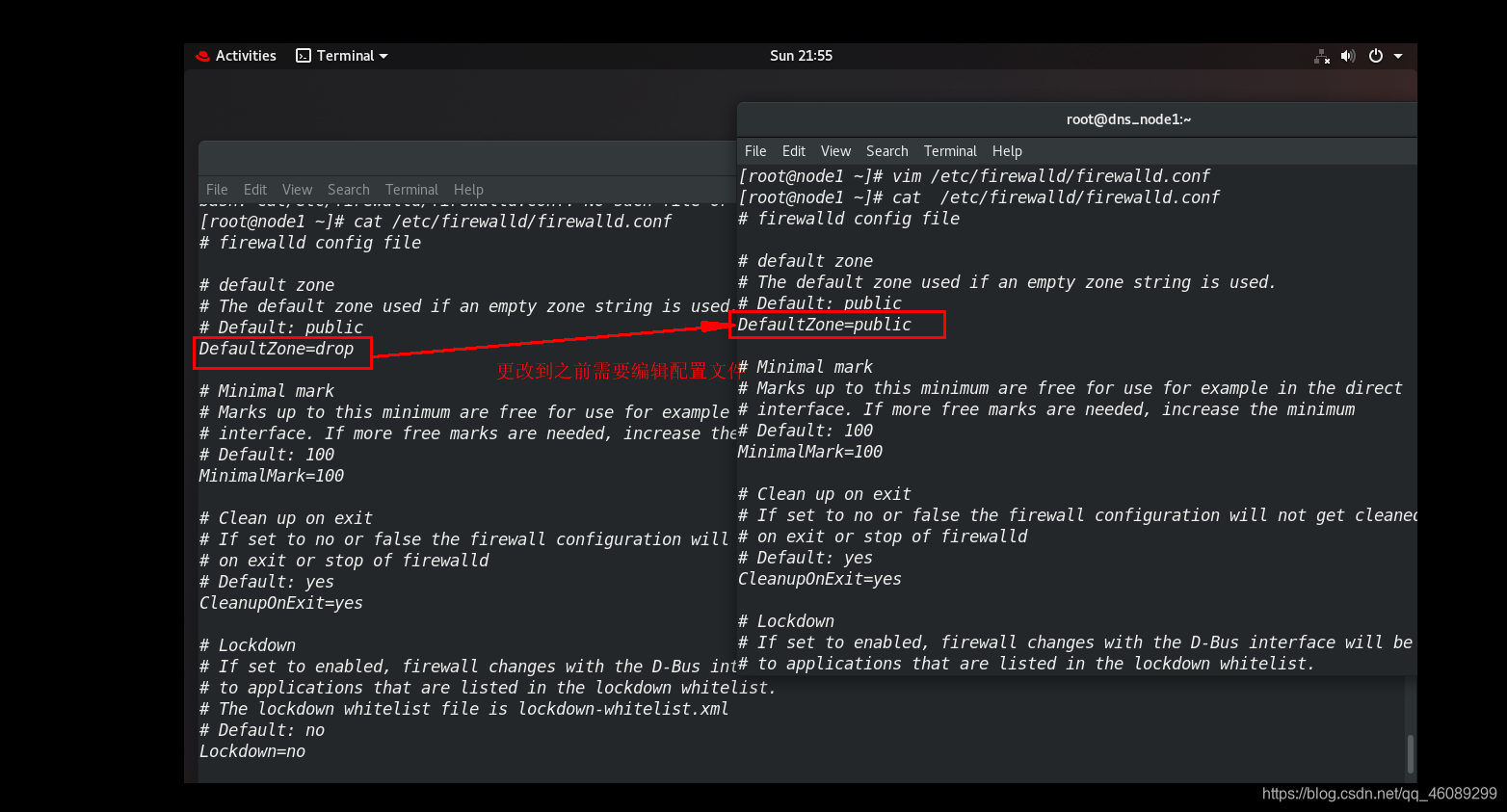Click the cat command in front terminal

[x=979, y=197]
